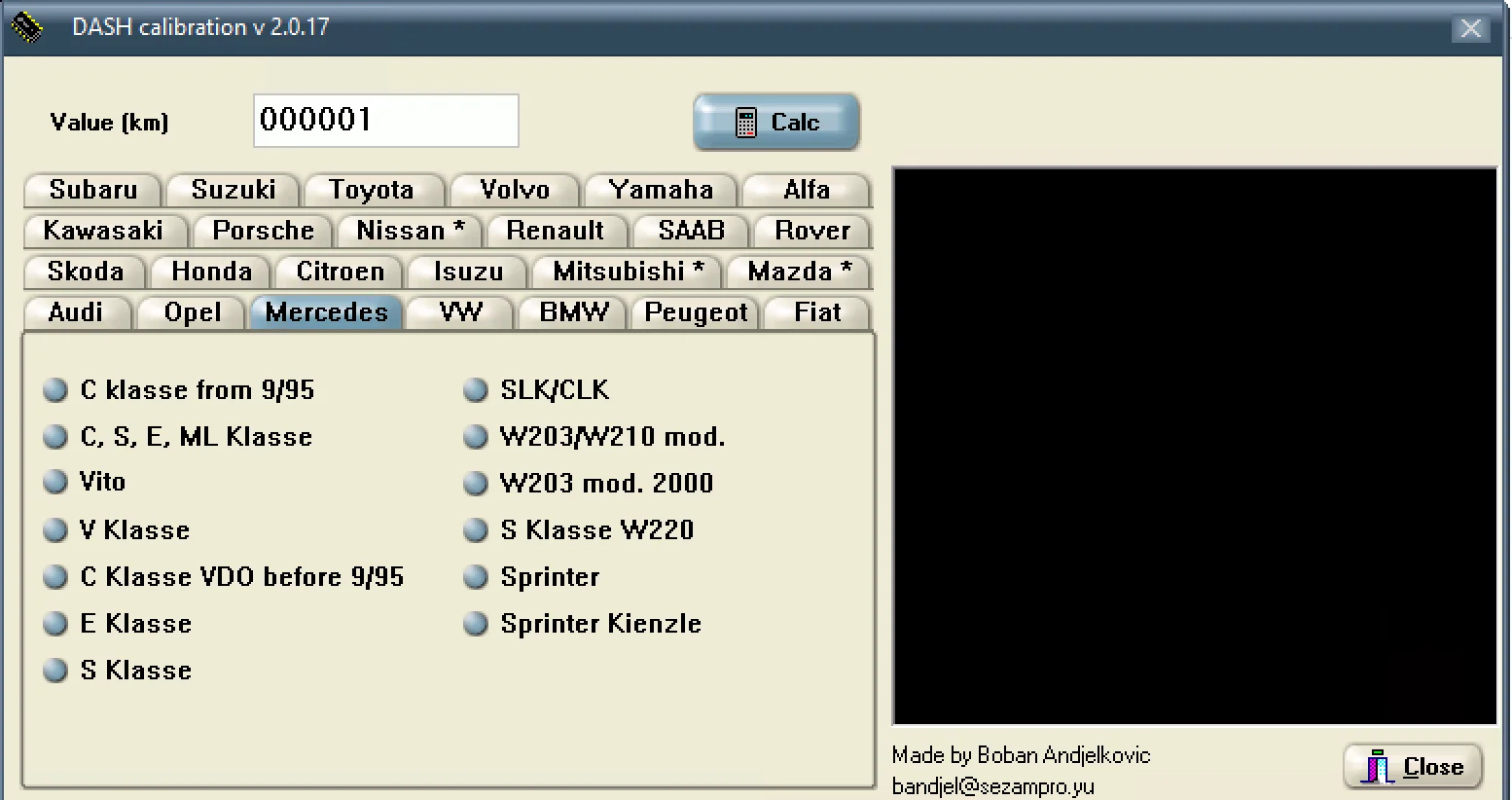Click the DASH calibration chip icon in title bar

click(x=26, y=27)
